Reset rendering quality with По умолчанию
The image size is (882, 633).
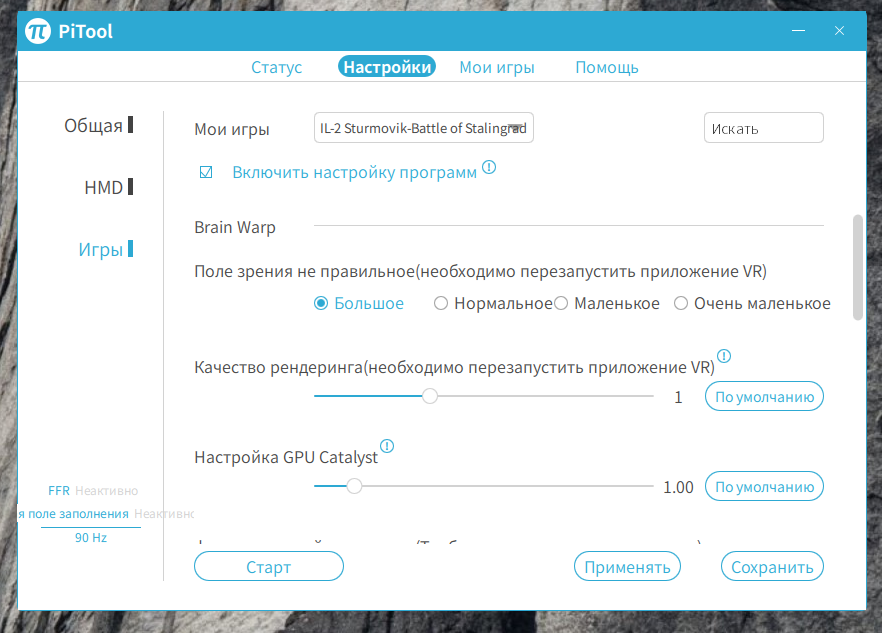tap(763, 396)
